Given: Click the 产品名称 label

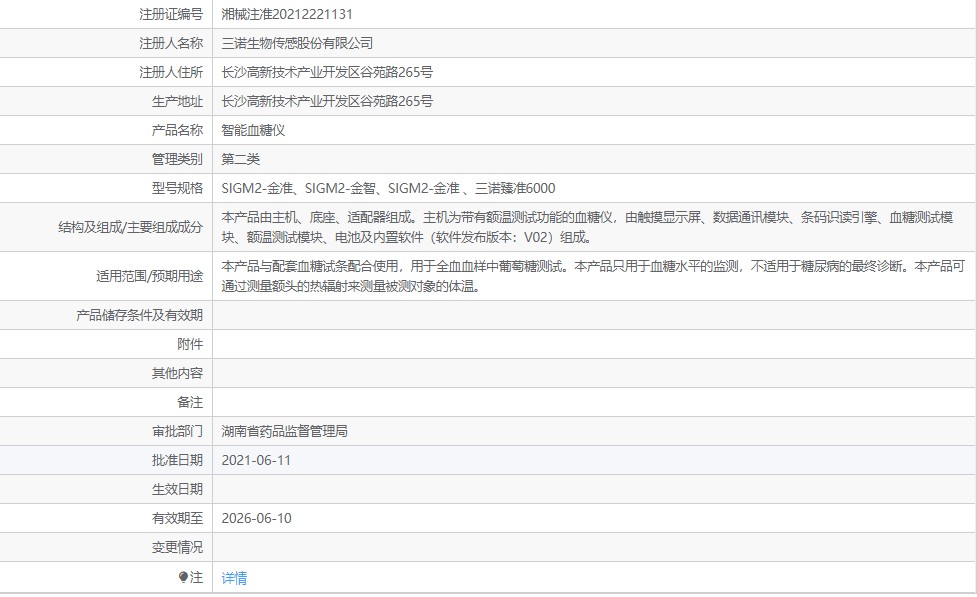Looking at the screenshot, I should tap(177, 130).
